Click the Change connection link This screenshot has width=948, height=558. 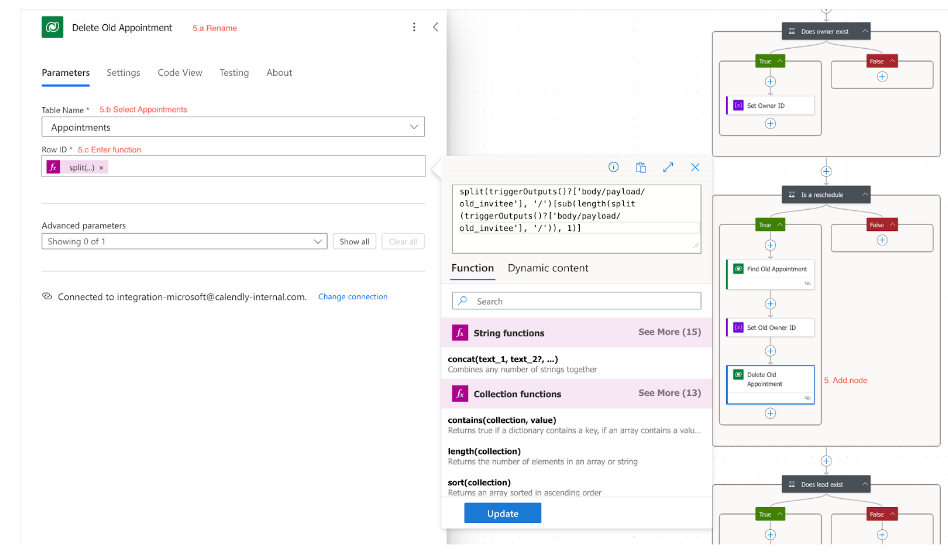[x=352, y=297]
